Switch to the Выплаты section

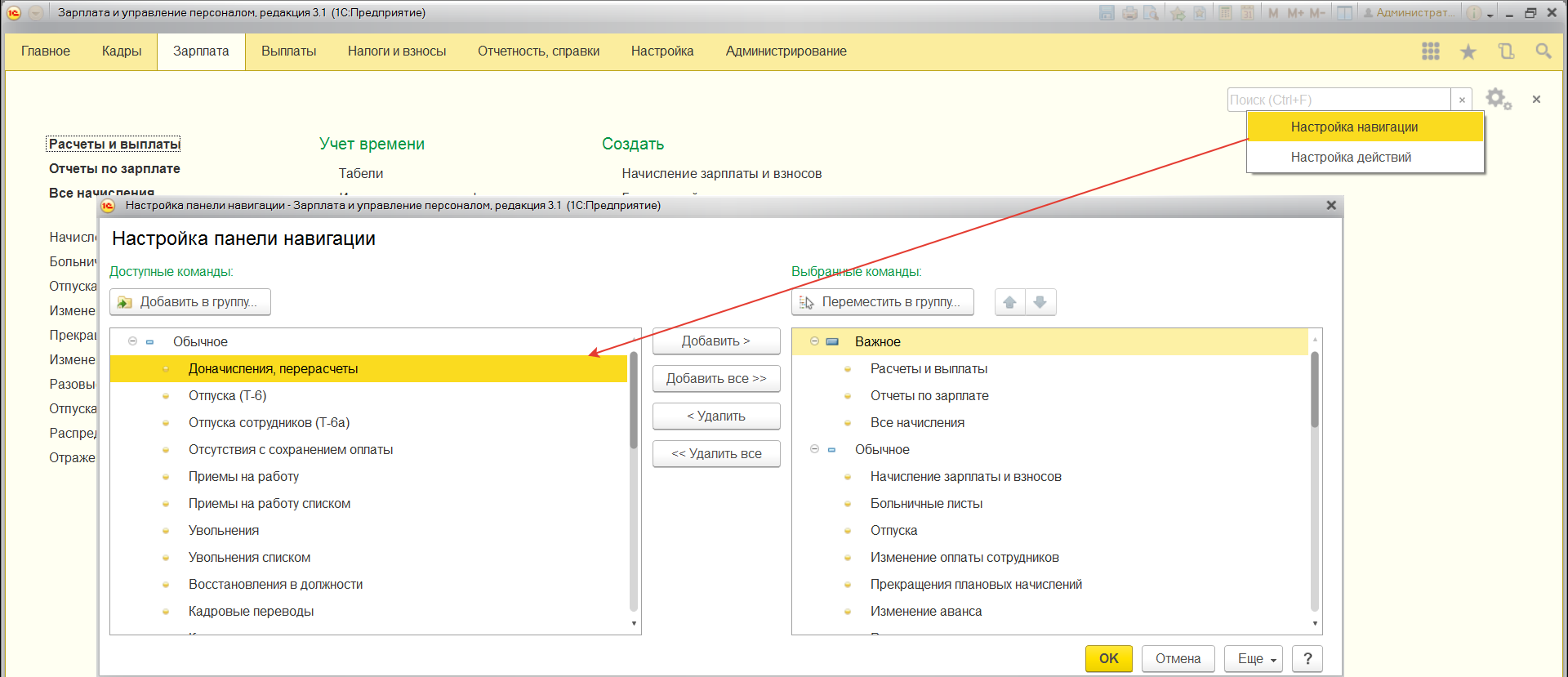coord(289,51)
